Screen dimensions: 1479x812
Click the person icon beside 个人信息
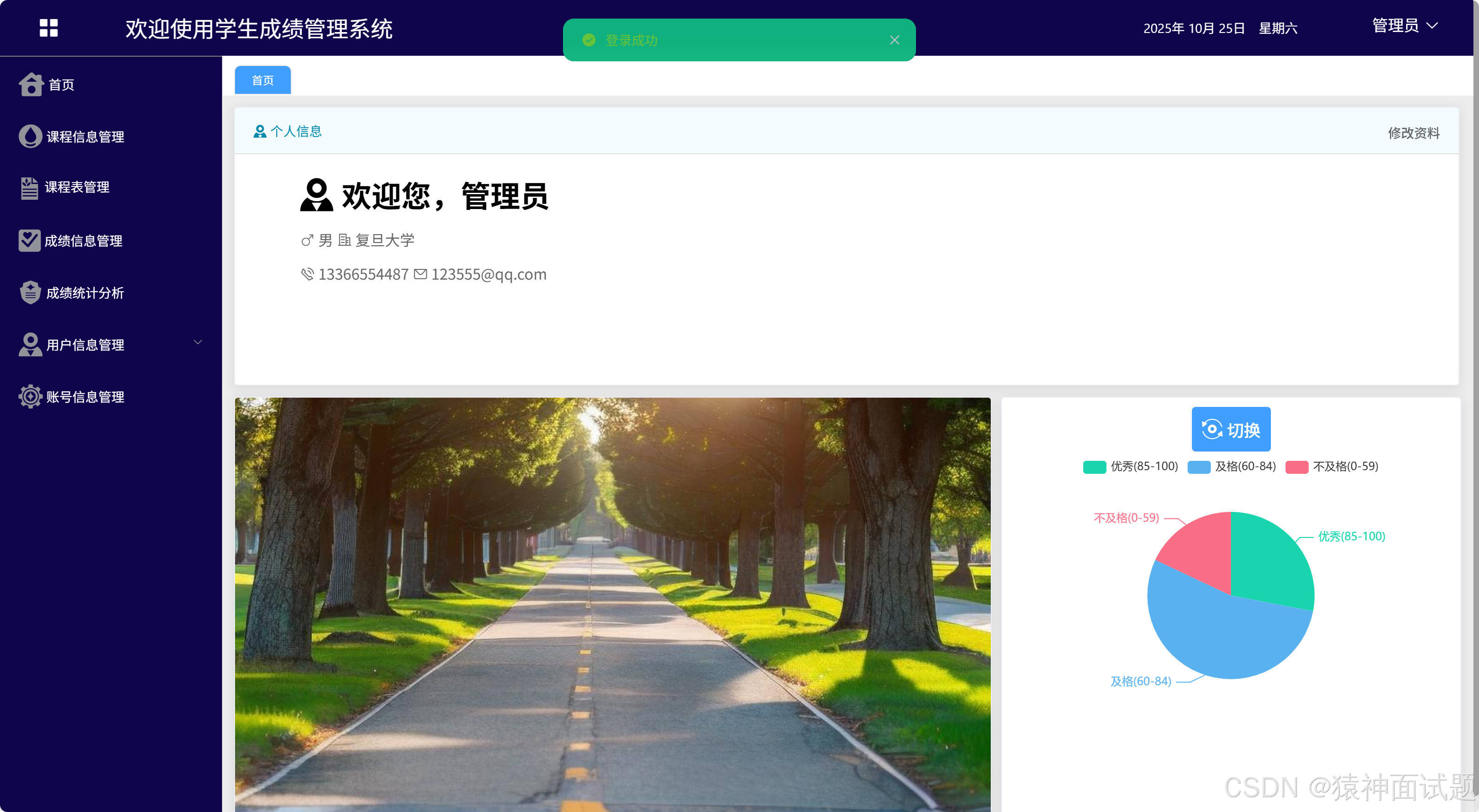pyautogui.click(x=260, y=131)
